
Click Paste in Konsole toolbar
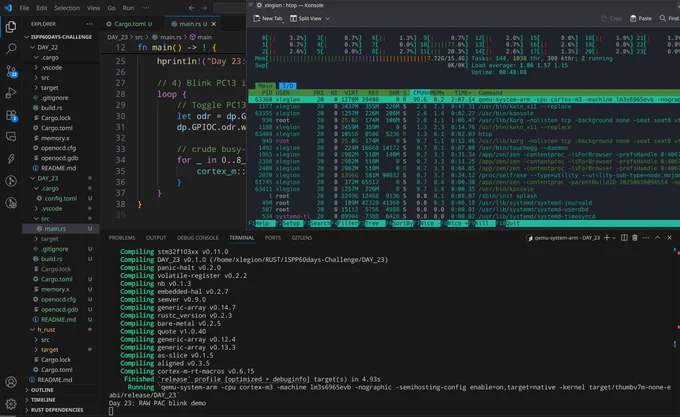click(641, 18)
